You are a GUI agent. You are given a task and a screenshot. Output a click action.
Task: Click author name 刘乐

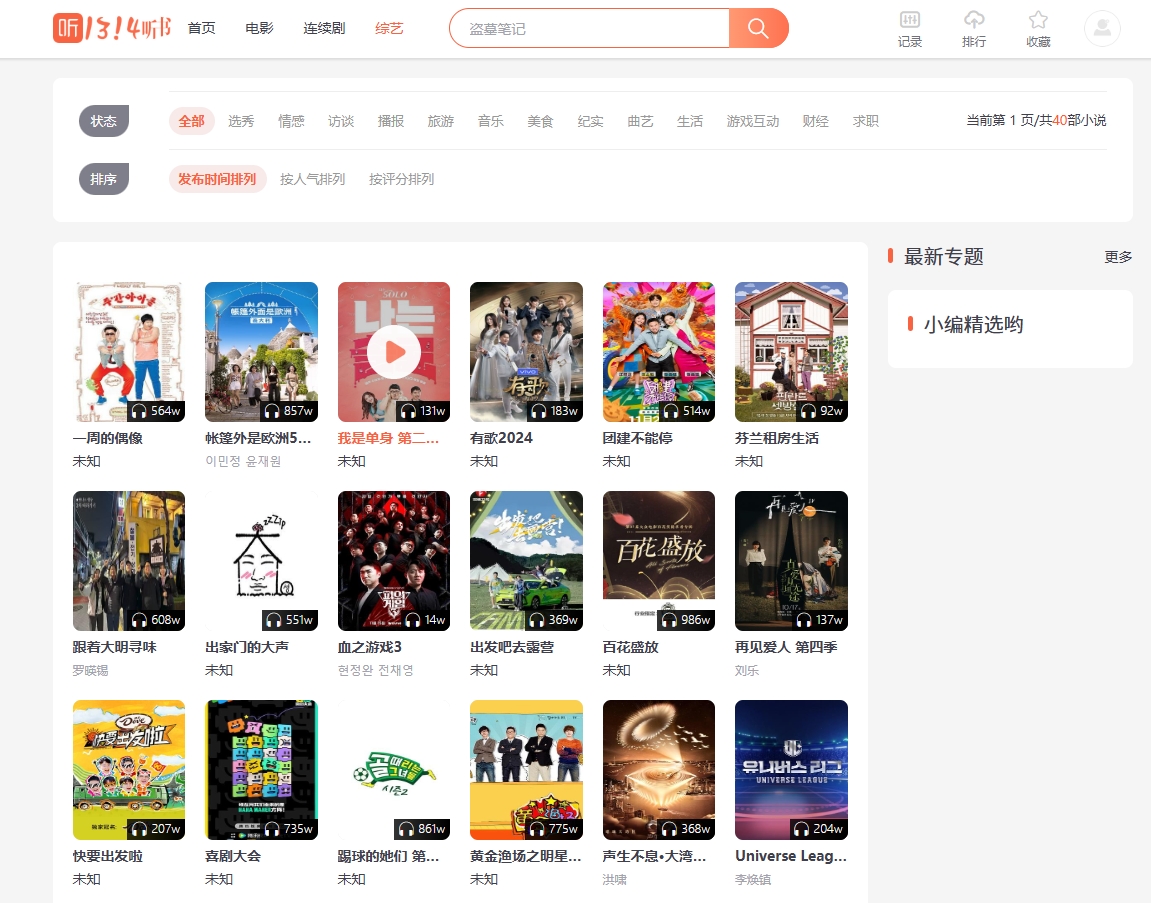click(x=747, y=670)
